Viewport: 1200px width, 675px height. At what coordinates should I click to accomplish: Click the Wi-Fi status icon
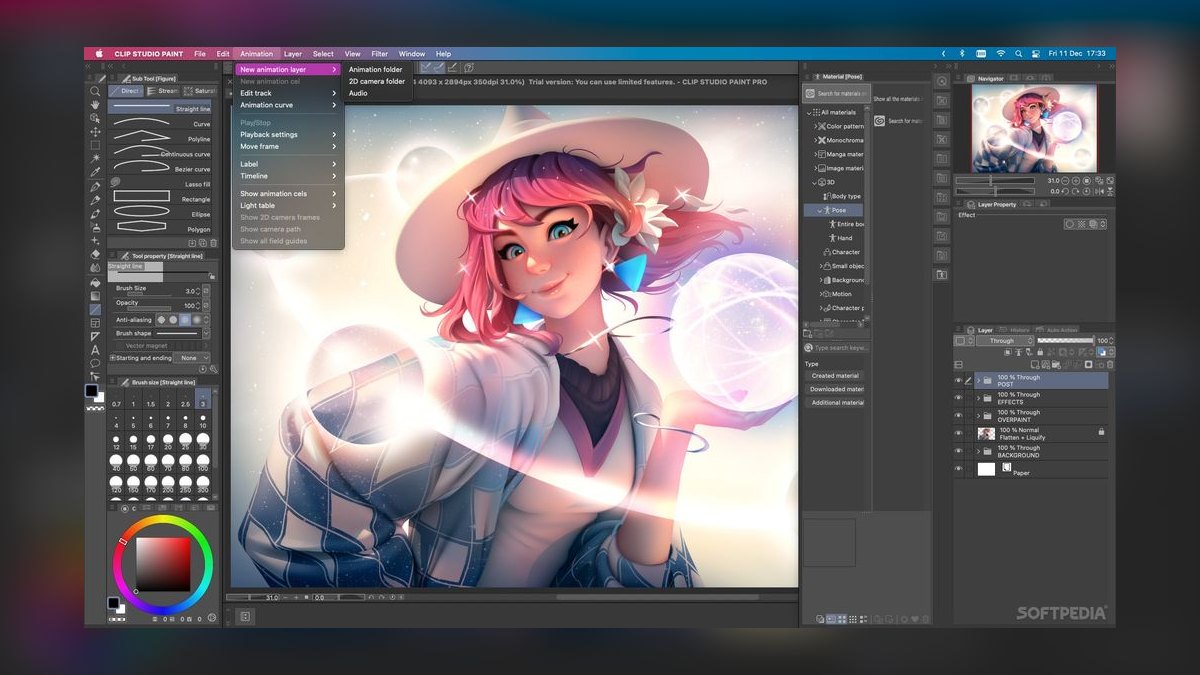click(x=1000, y=54)
